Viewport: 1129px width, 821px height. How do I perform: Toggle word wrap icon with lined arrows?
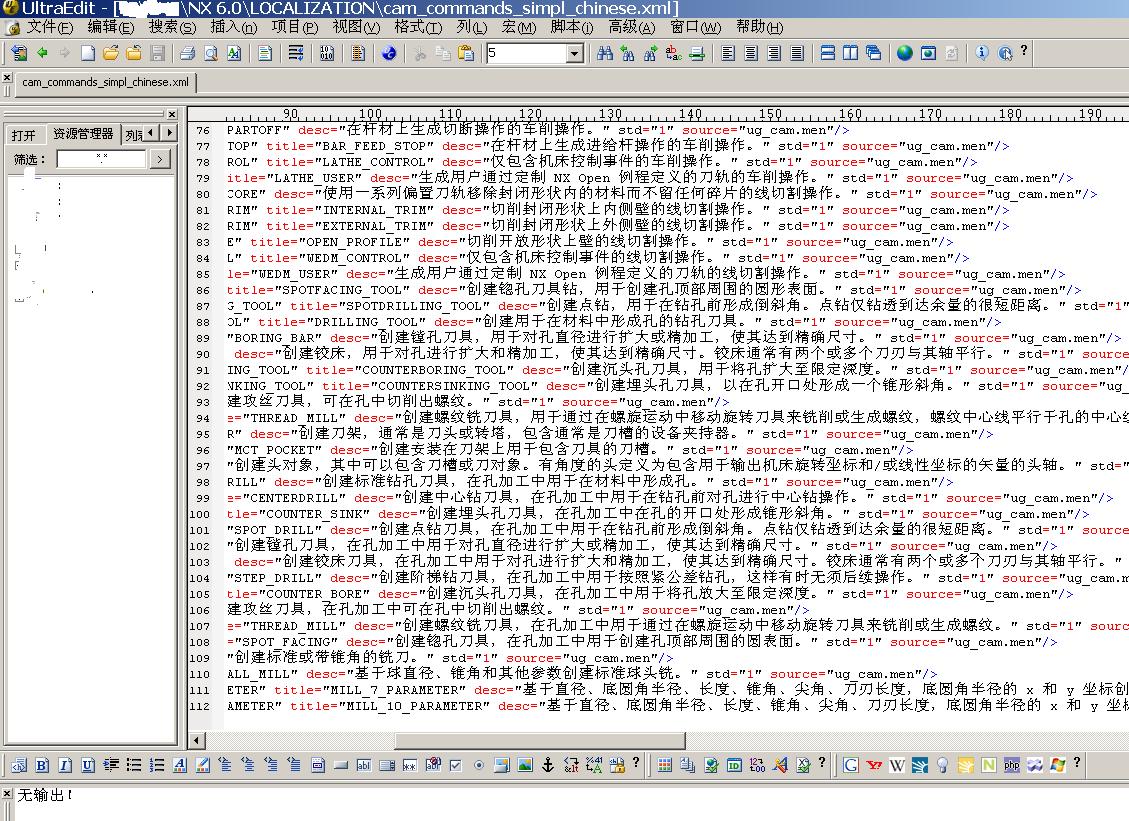point(295,53)
